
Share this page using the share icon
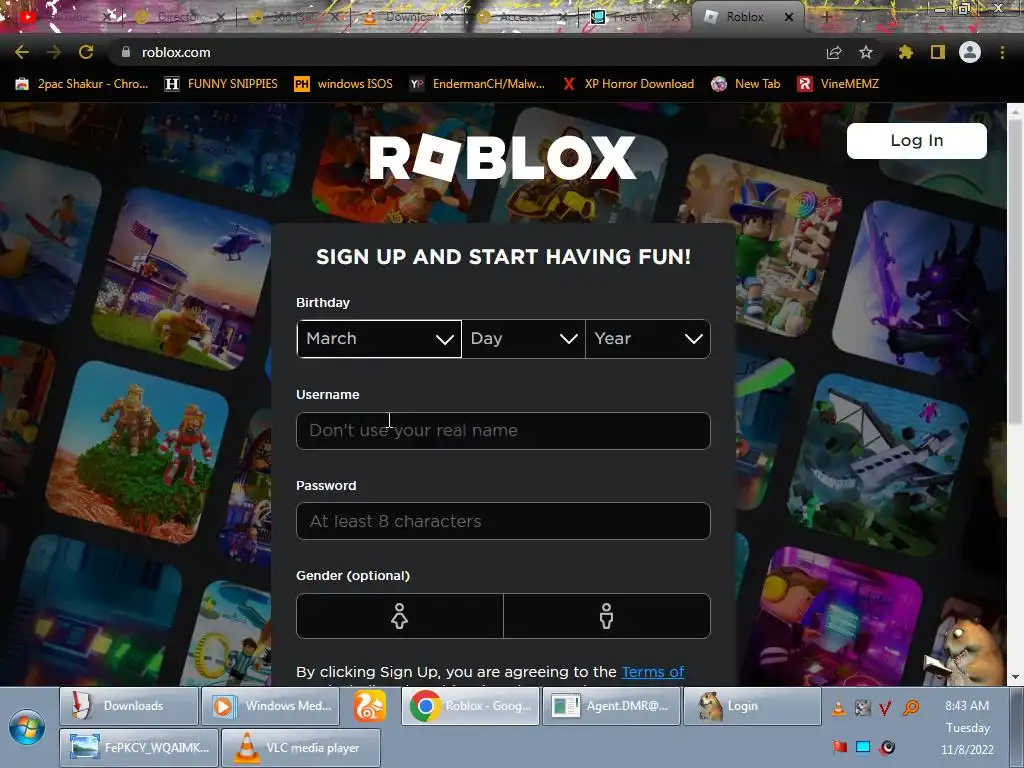[x=834, y=52]
